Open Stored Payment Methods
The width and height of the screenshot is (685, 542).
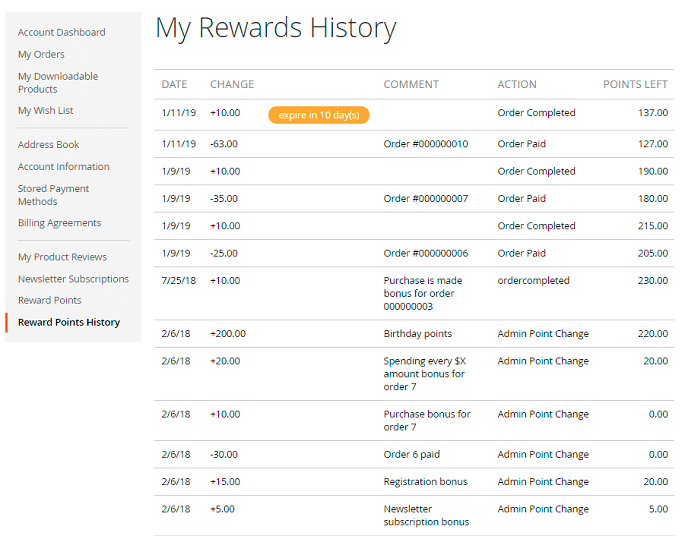coord(53,195)
